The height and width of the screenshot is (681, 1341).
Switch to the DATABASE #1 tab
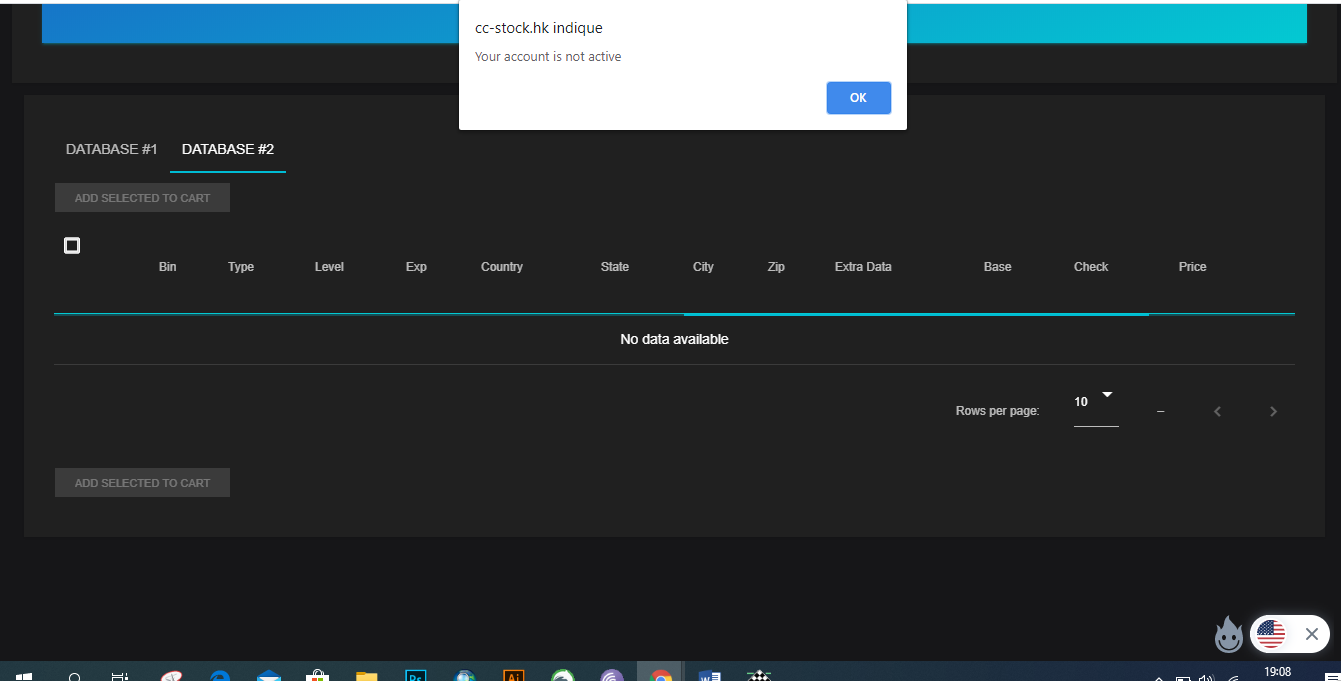pyautogui.click(x=111, y=149)
